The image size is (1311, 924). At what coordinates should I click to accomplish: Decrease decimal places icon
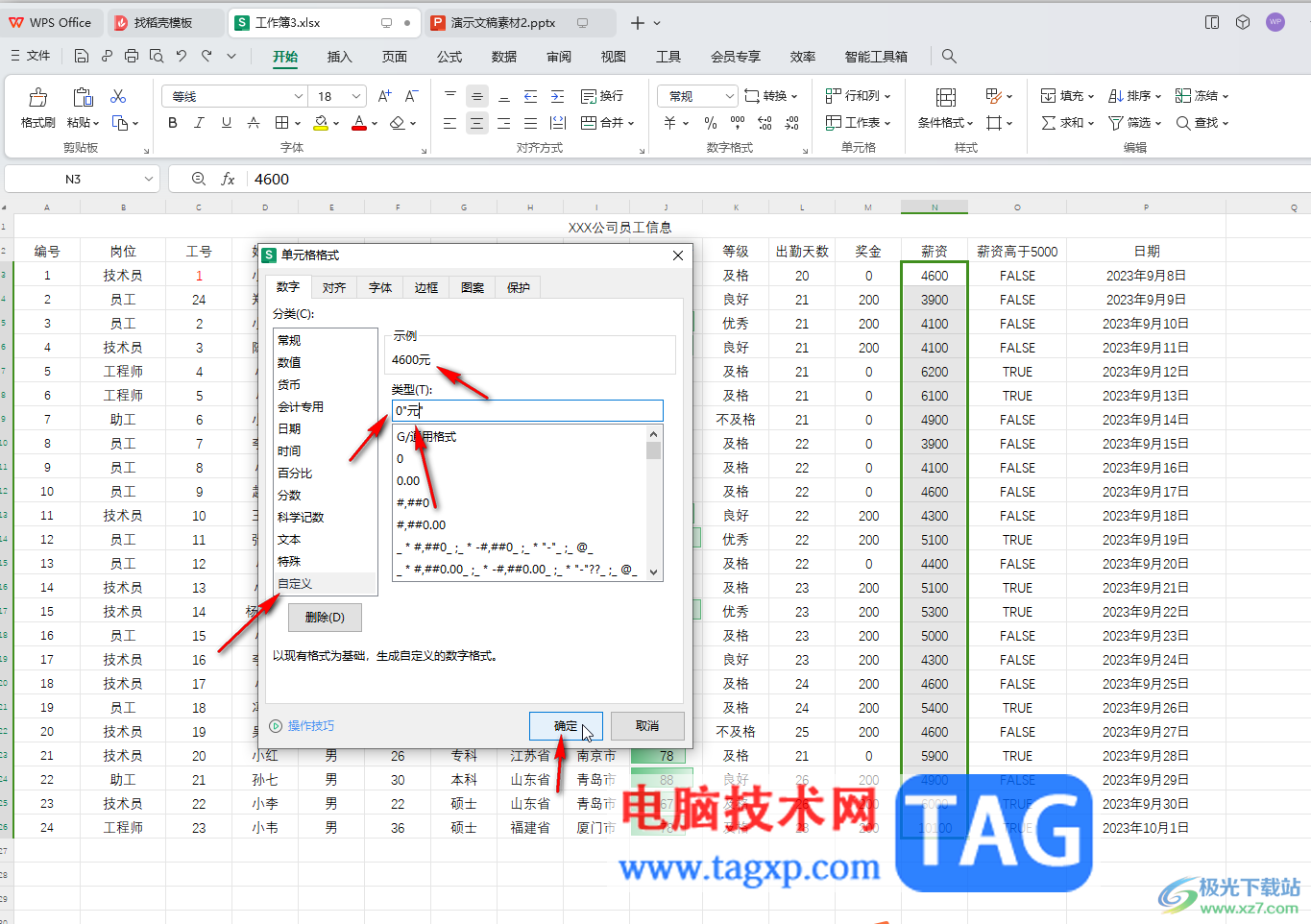791,123
